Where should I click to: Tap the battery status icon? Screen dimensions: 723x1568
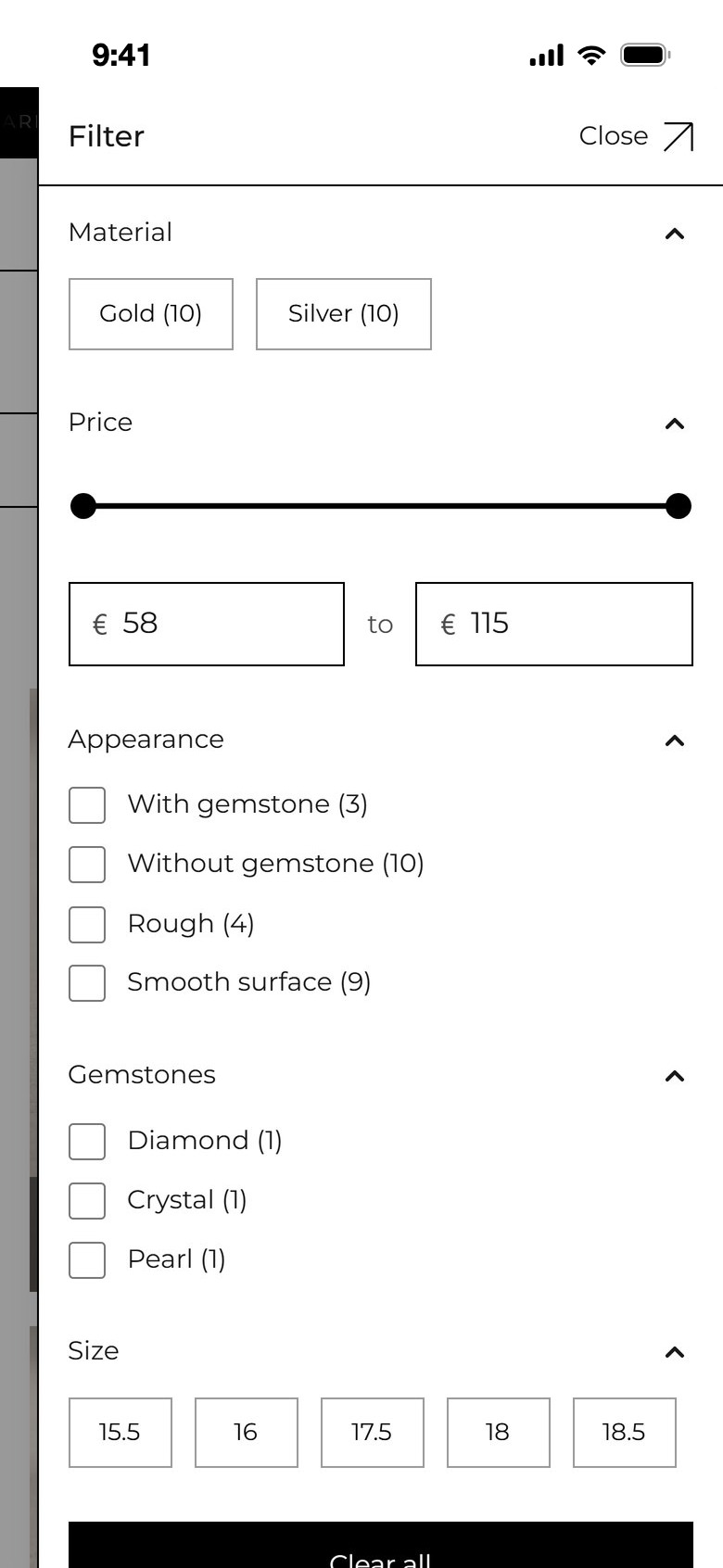click(645, 55)
